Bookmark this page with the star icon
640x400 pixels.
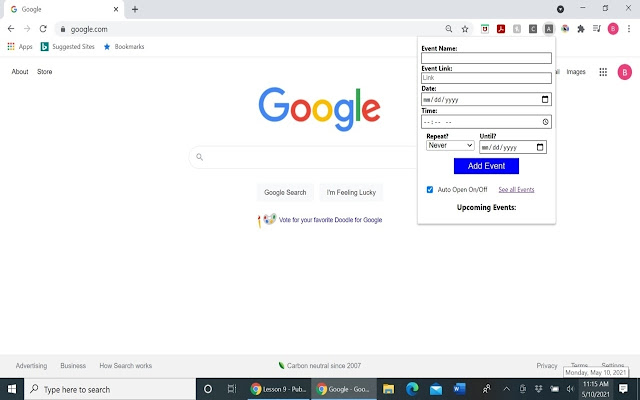click(465, 29)
